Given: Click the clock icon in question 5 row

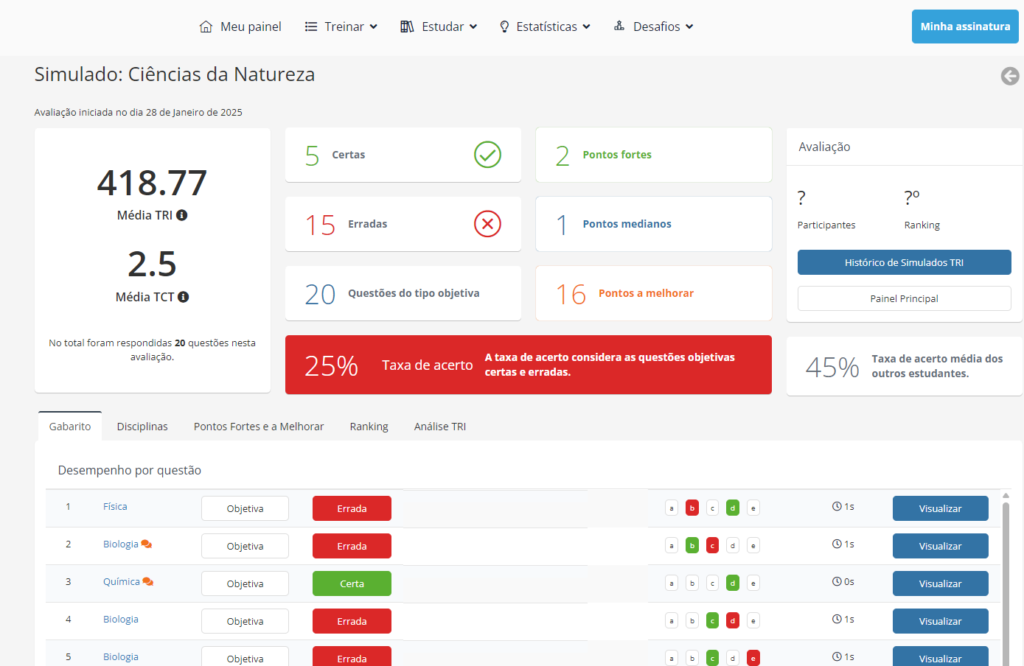Looking at the screenshot, I should [x=837, y=657].
